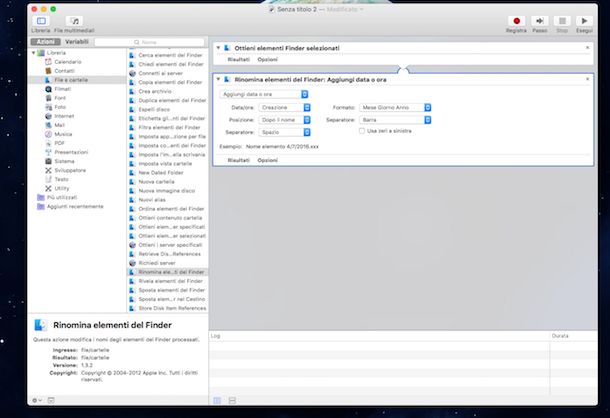
Task: Select Sistema category
Action: [64, 161]
